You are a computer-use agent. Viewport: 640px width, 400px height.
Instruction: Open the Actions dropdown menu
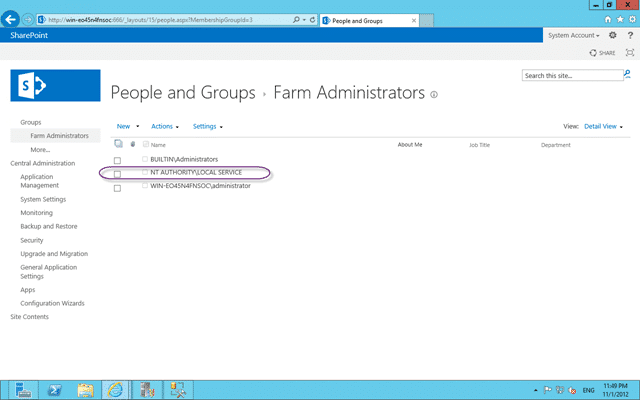click(x=165, y=127)
